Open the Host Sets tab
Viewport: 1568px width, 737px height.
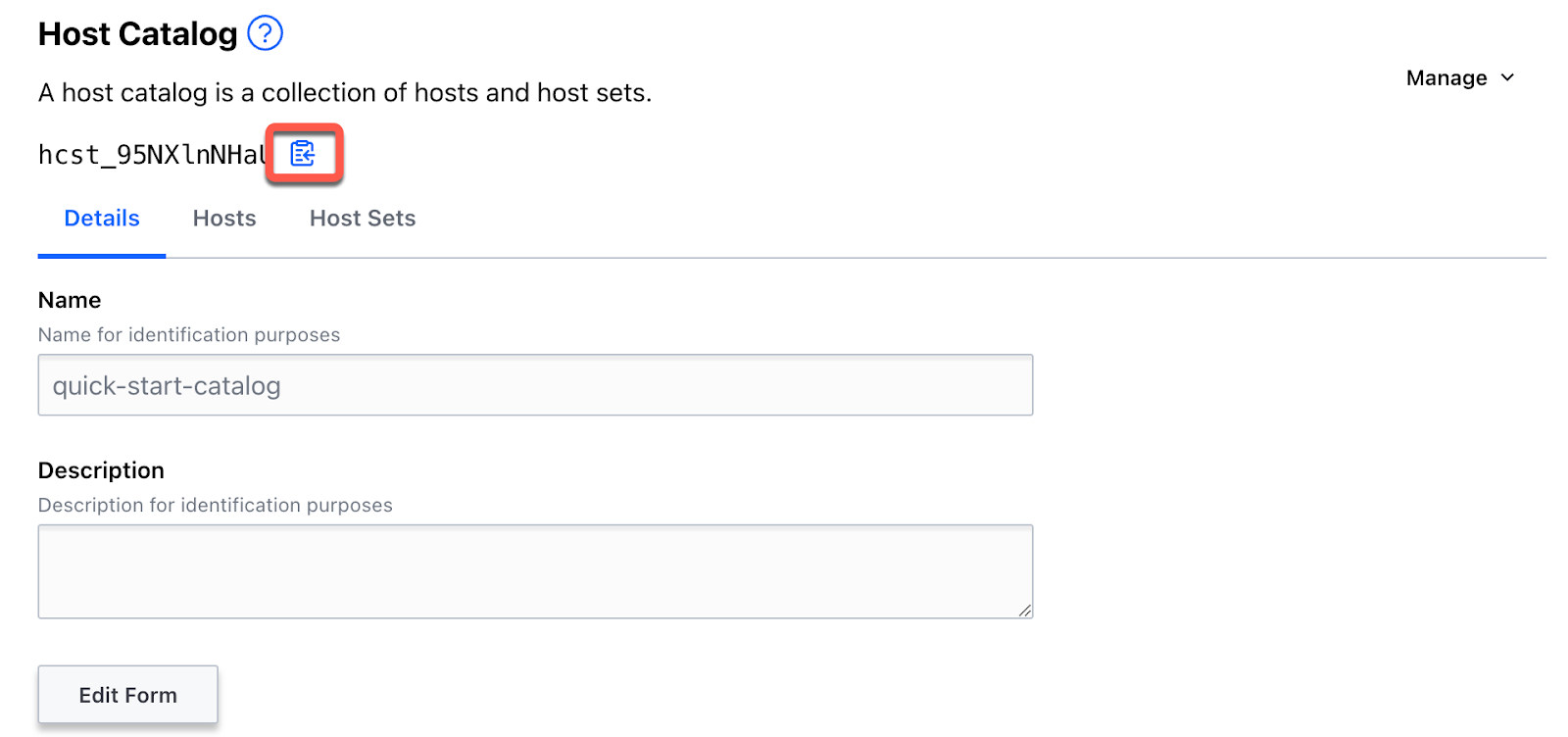[362, 218]
